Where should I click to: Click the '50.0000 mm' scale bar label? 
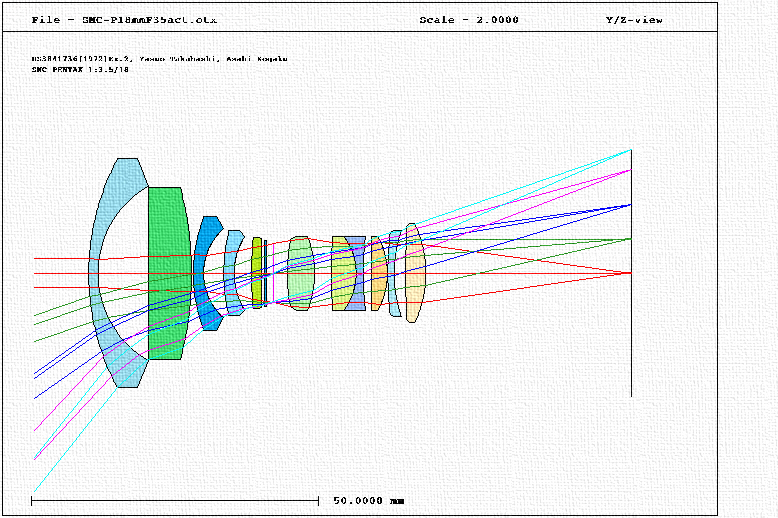pyautogui.click(x=368, y=501)
